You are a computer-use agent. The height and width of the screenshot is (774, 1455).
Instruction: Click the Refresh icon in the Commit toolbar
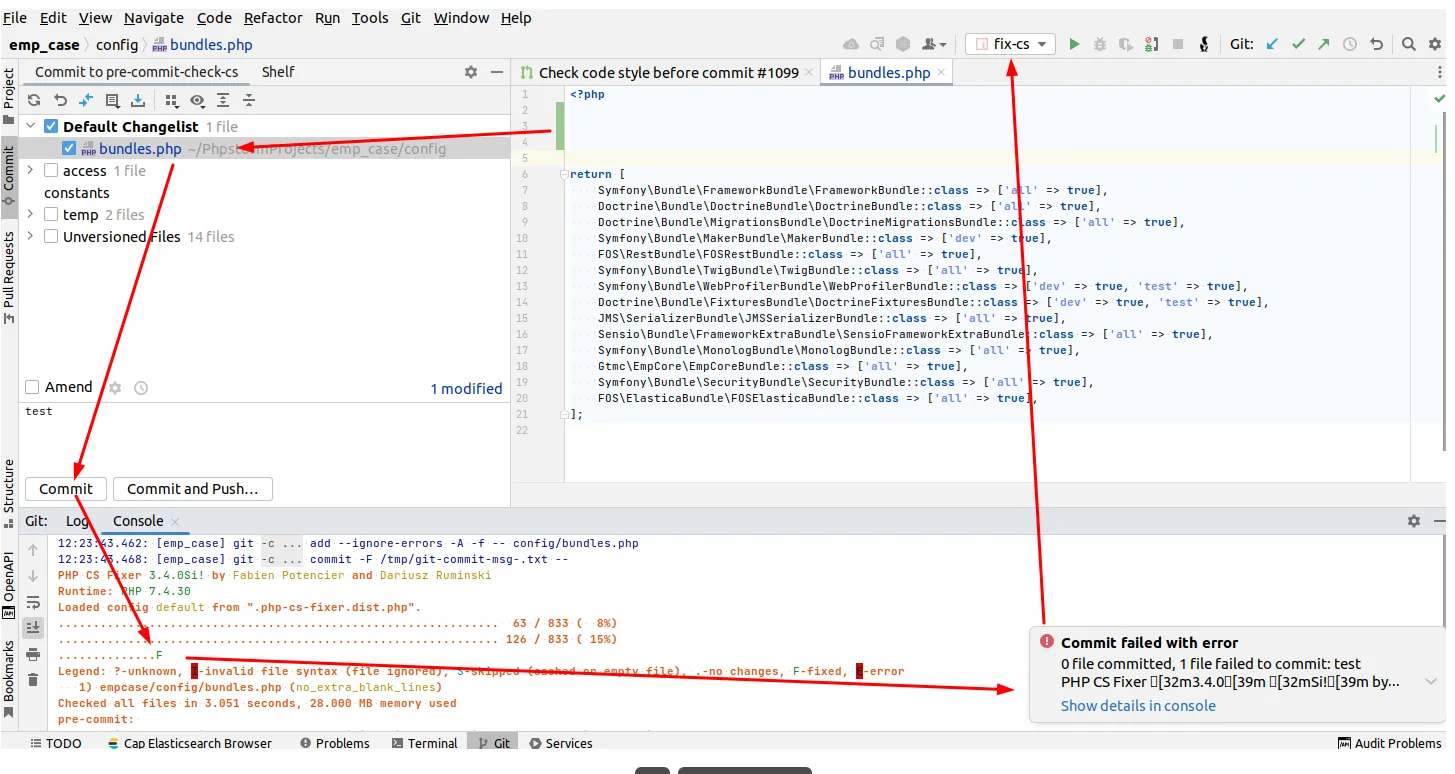click(34, 100)
